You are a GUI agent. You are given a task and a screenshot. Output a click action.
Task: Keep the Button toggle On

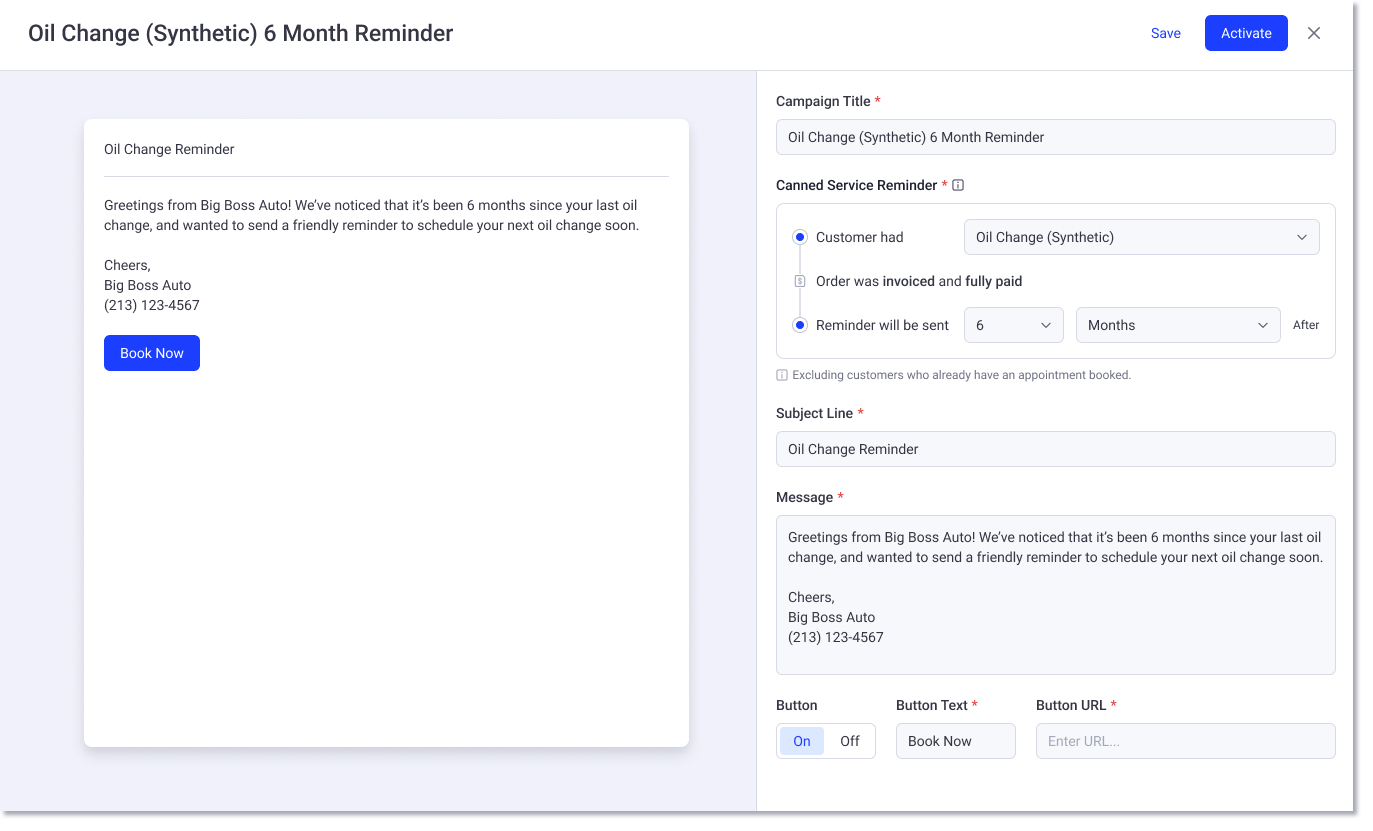click(x=801, y=741)
